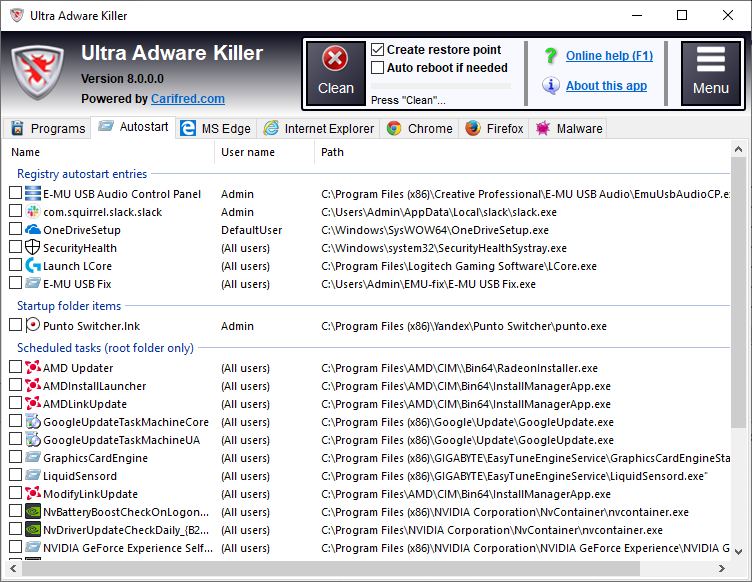This screenshot has width=752, height=582.
Task: Mark the Punto Switcher.lnk checkbox
Action: coord(15,325)
